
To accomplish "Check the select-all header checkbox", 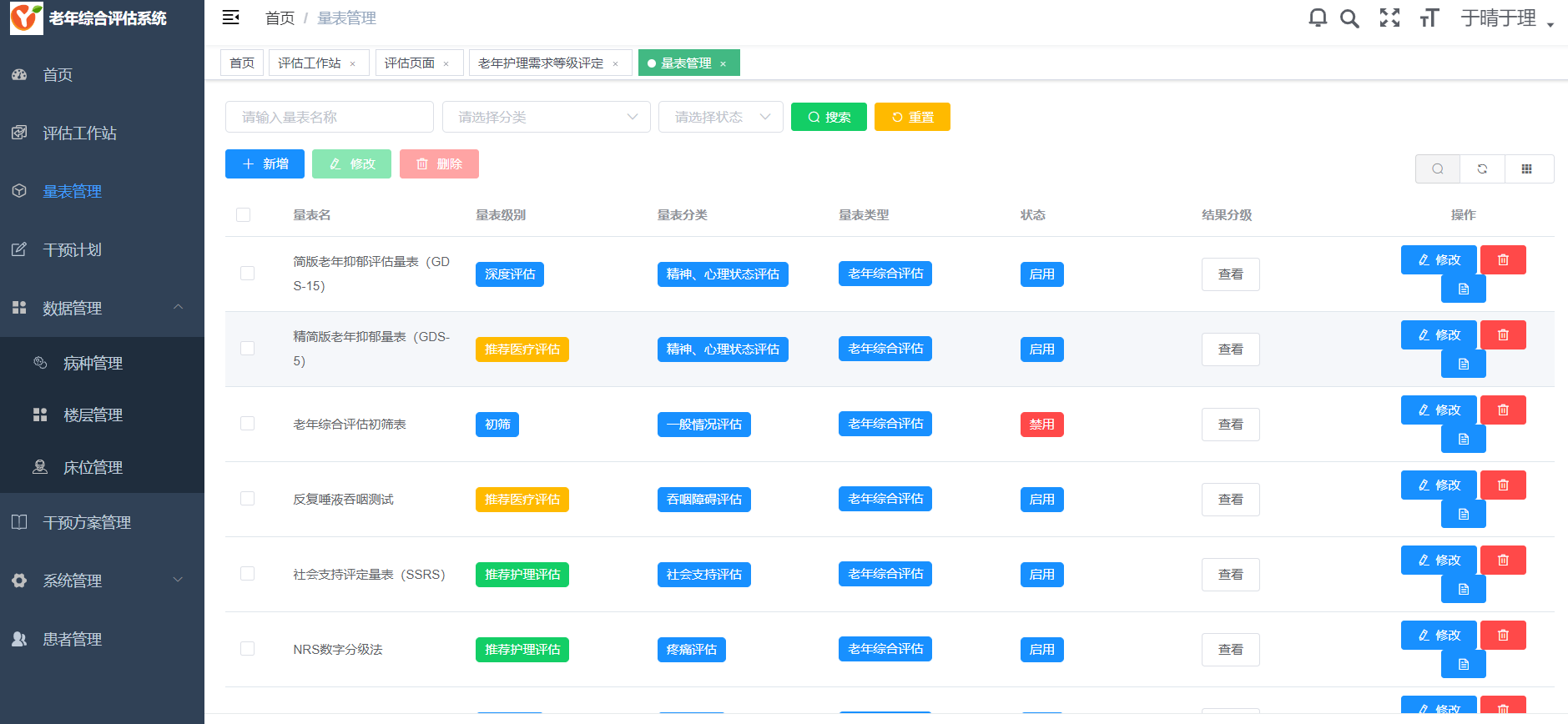I will pos(244,215).
